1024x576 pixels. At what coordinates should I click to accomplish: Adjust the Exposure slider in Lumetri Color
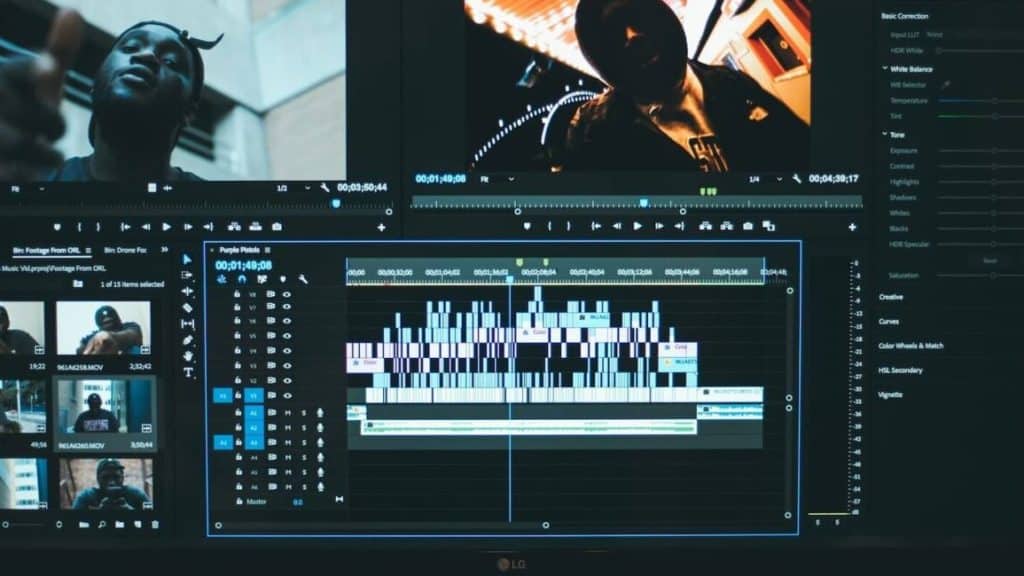point(994,151)
